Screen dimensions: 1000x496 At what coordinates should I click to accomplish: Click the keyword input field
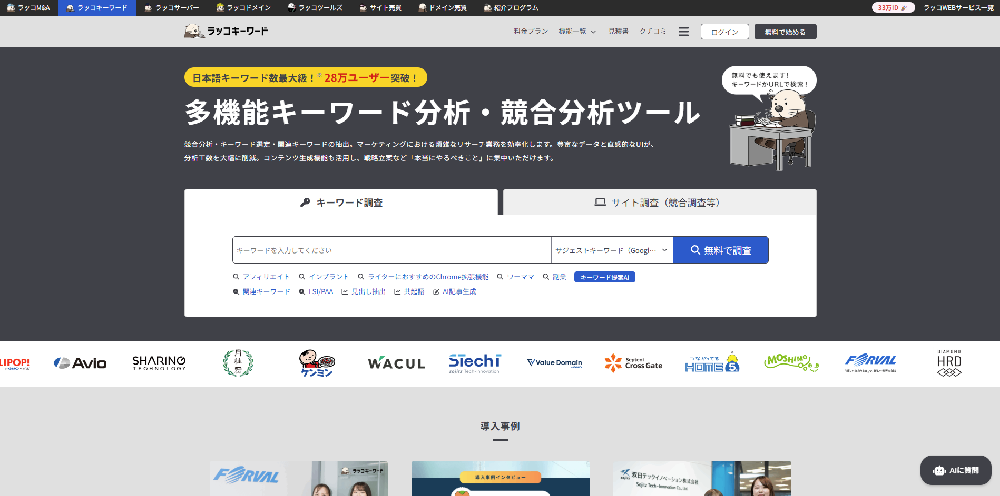(391, 250)
